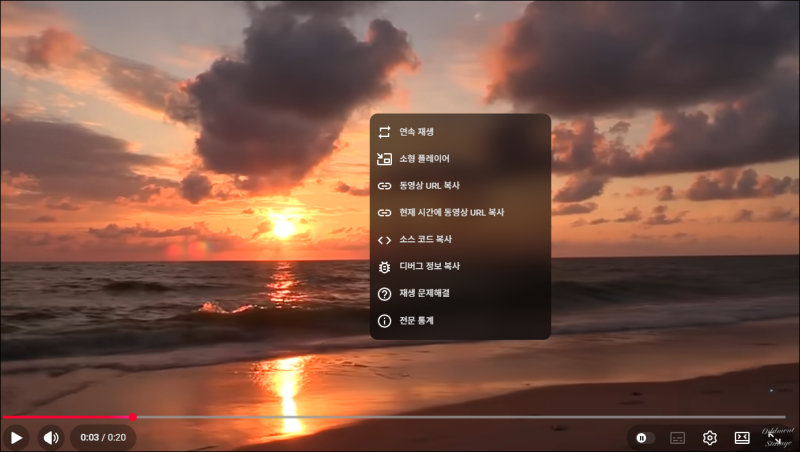Choose 동영상 URL 복사 menu entry
The width and height of the screenshot is (800, 452).
pos(460,186)
